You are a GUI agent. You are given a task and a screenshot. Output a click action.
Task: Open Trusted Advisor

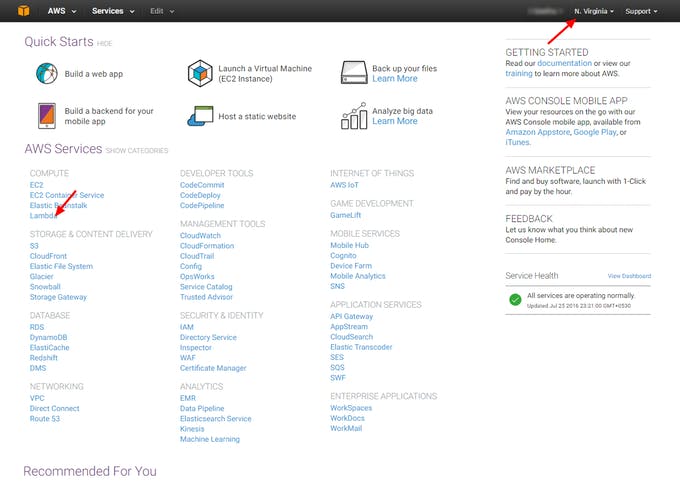point(206,297)
